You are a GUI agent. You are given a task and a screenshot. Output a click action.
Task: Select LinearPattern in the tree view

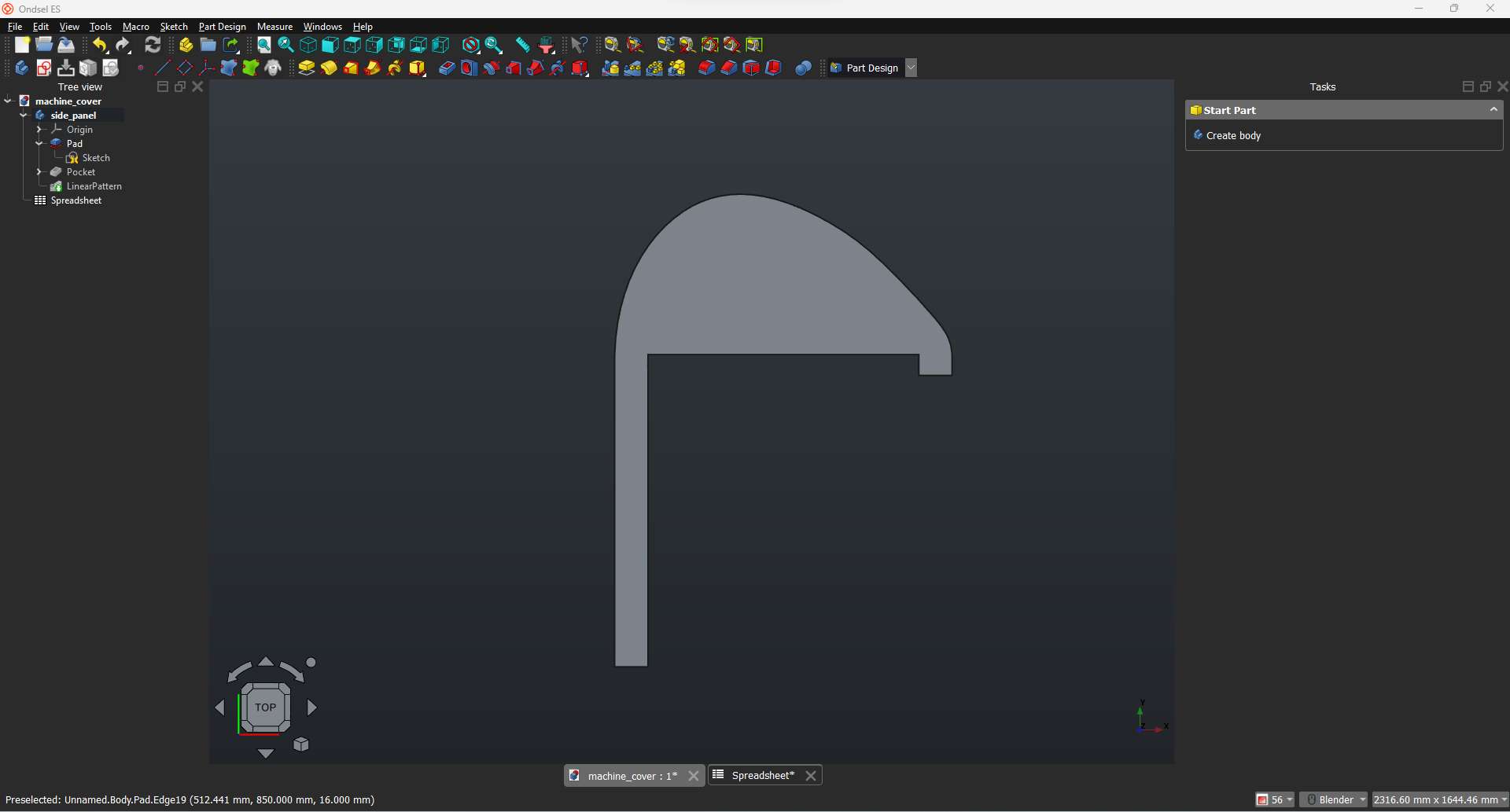tap(94, 186)
